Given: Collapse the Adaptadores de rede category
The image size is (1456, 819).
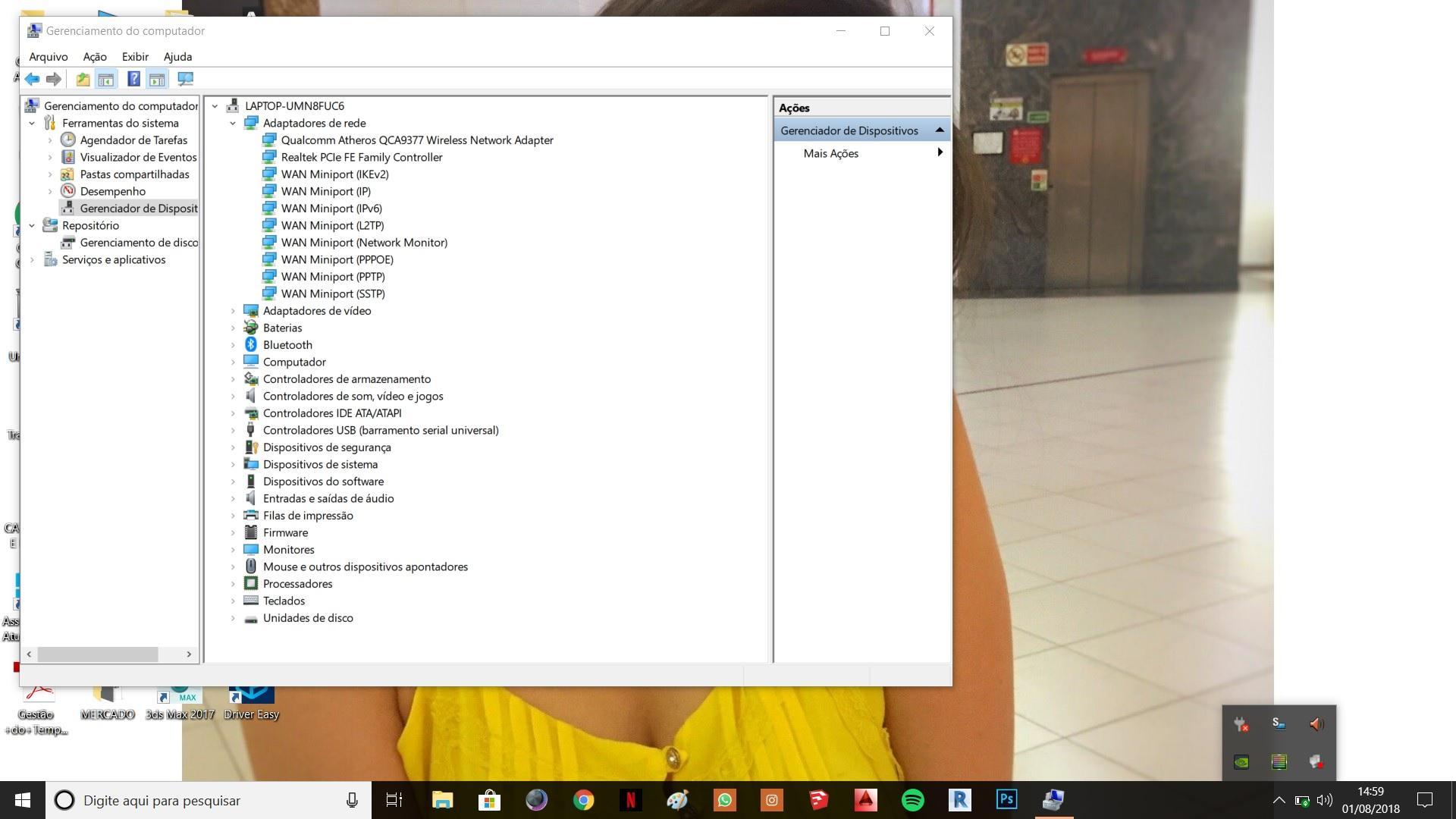Looking at the screenshot, I should pyautogui.click(x=233, y=123).
